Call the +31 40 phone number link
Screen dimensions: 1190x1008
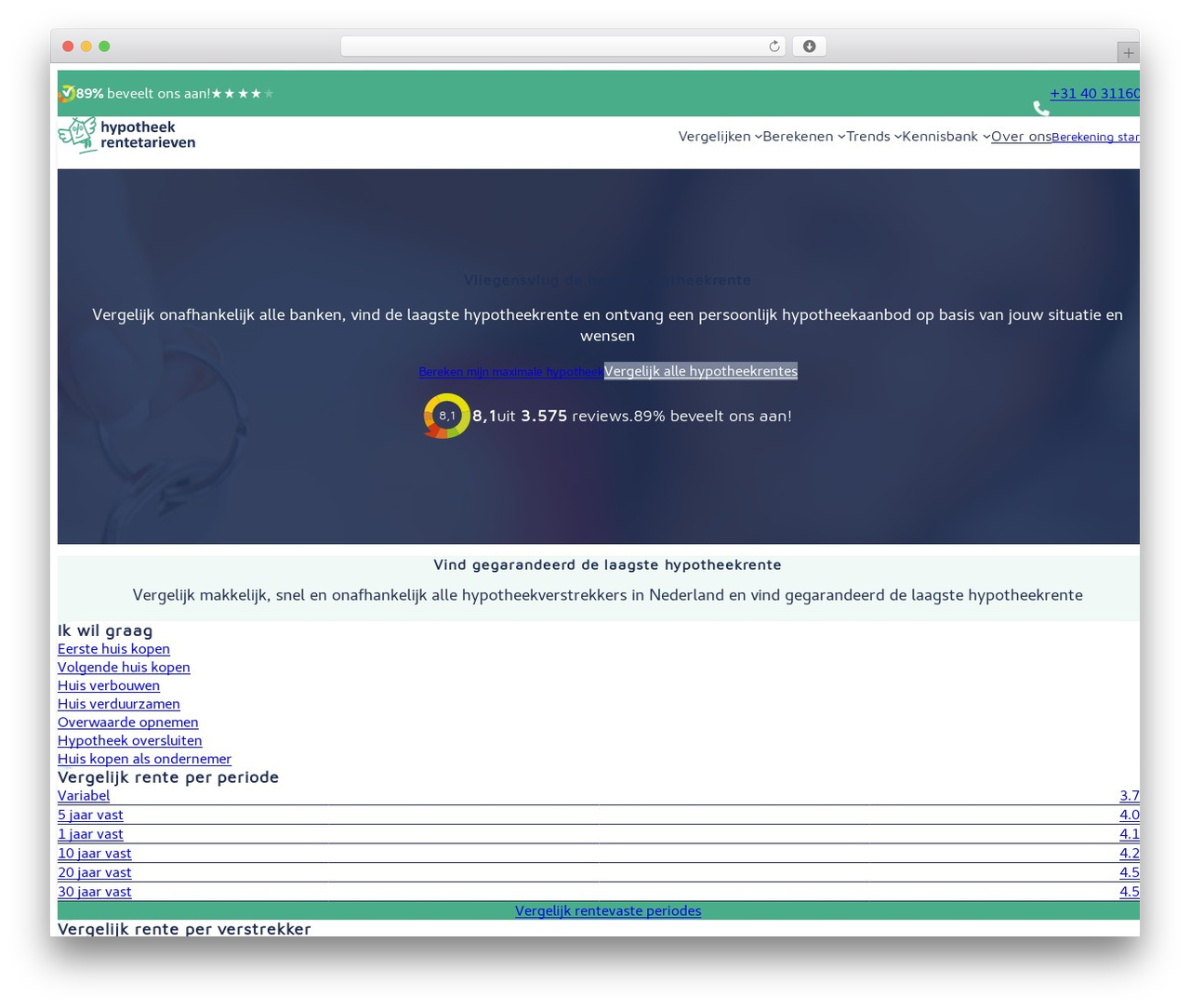[x=1094, y=93]
